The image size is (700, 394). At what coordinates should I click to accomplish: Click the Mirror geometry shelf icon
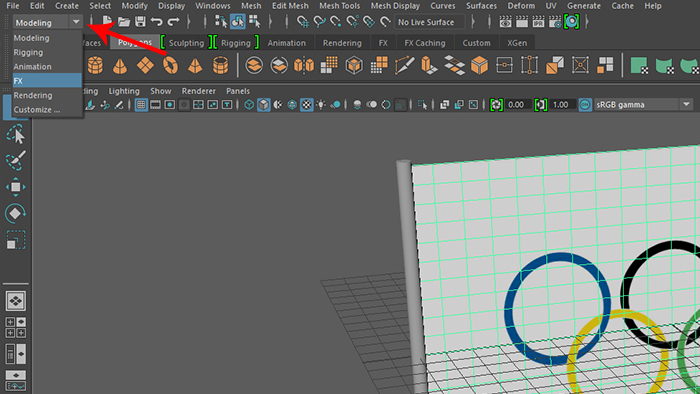click(x=304, y=66)
